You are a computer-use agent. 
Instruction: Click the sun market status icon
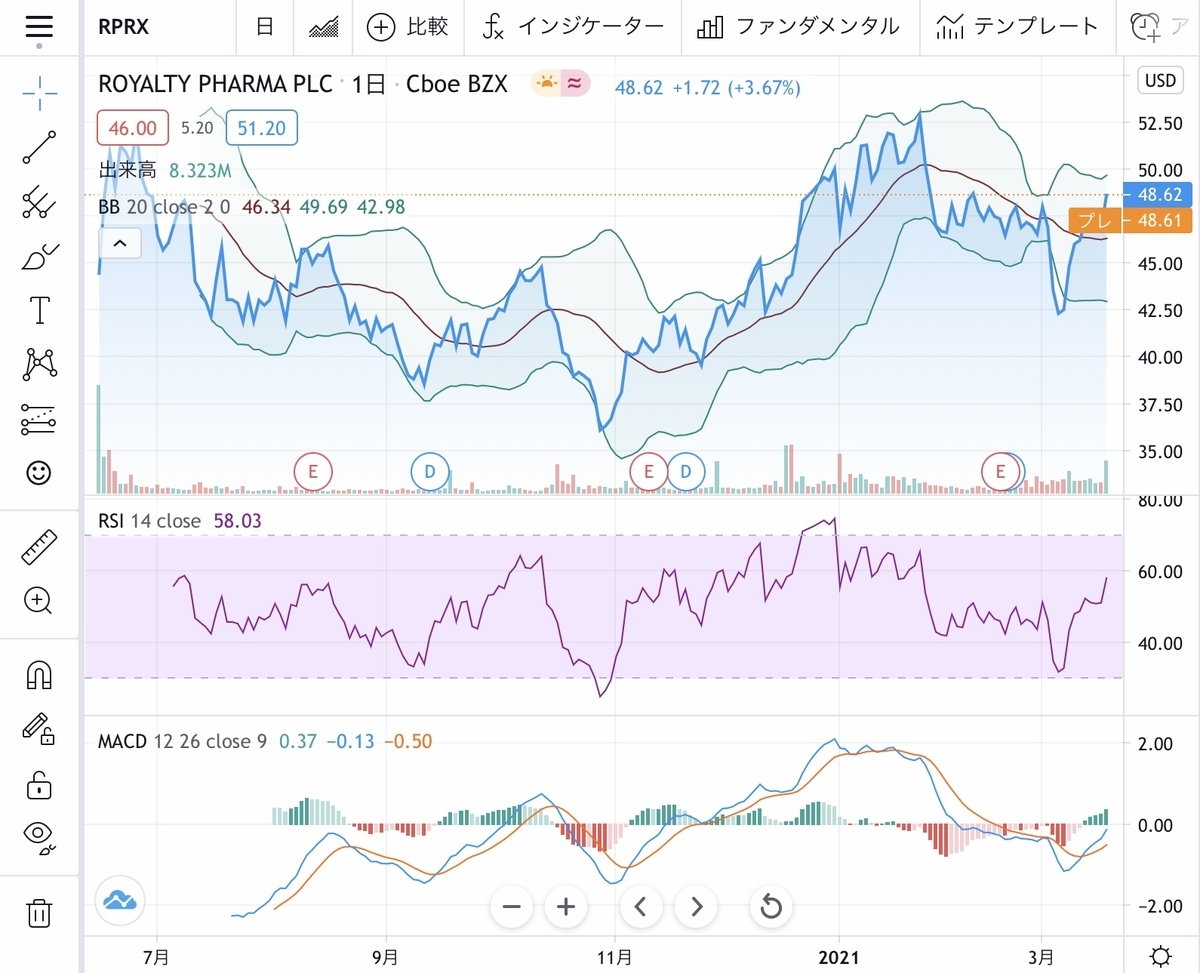coord(546,84)
